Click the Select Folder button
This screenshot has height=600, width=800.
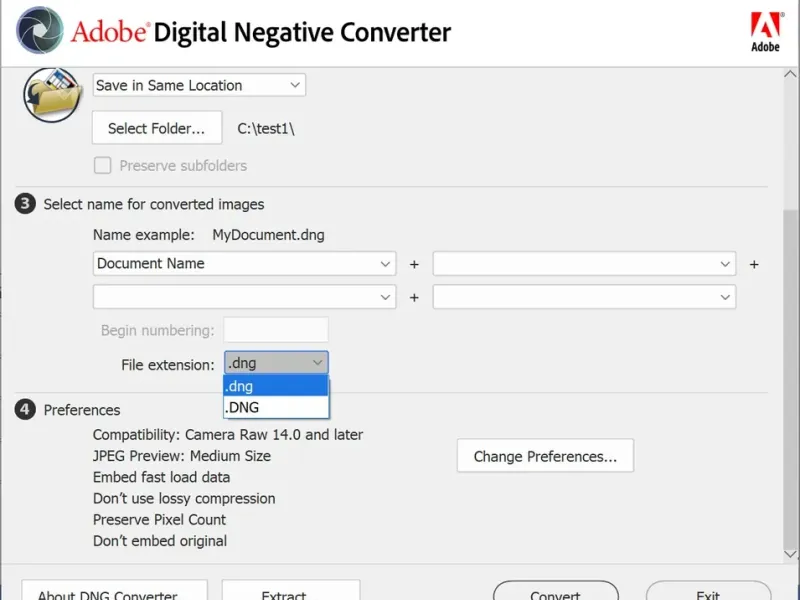point(157,128)
